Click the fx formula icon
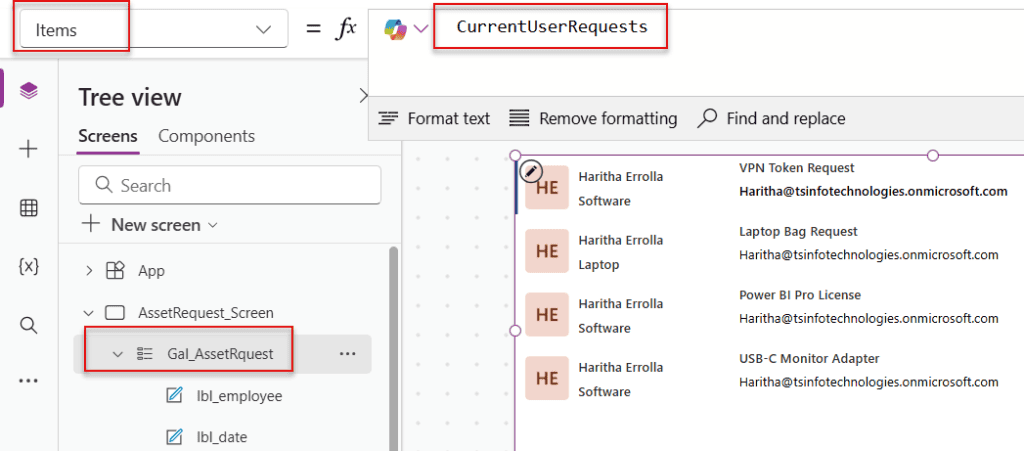Image resolution: width=1024 pixels, height=451 pixels. click(345, 30)
